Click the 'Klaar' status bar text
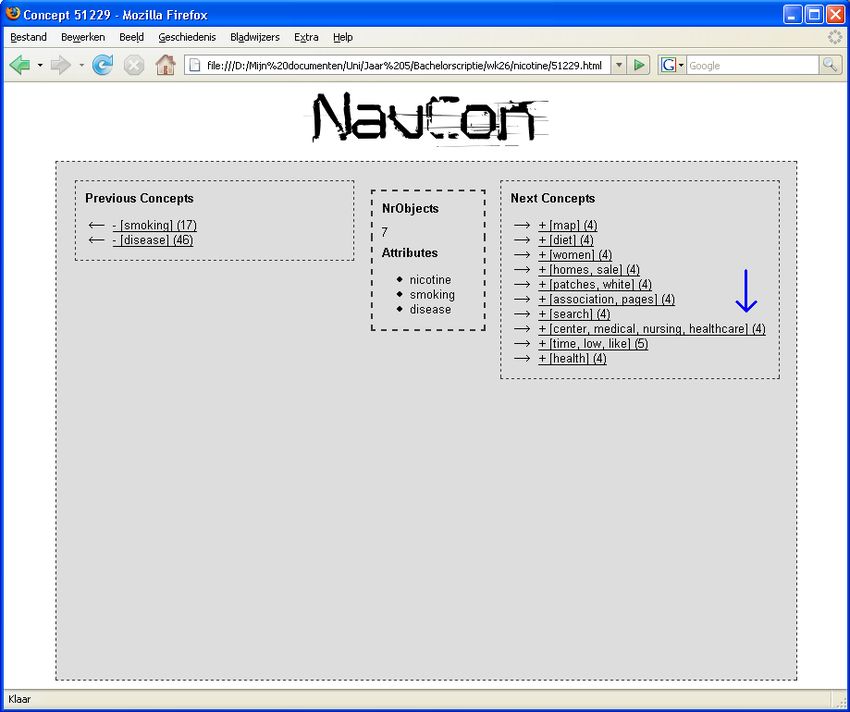The image size is (850, 712). (20, 699)
